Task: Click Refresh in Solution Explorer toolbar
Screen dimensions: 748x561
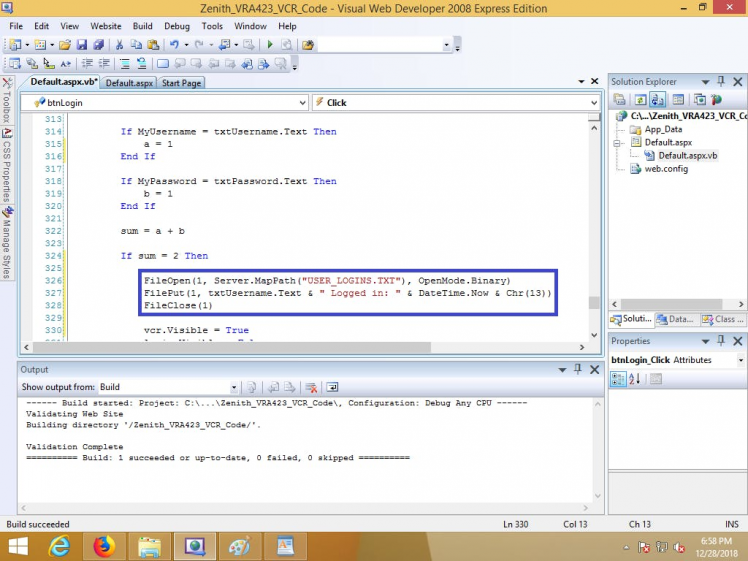Action: (640, 99)
